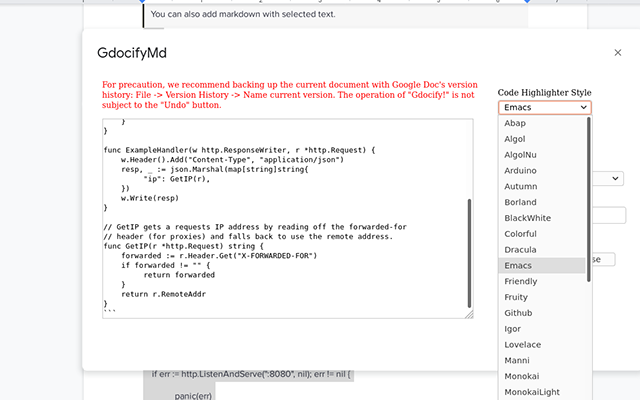This screenshot has height=400, width=640.
Task: Click the red backup precaution warning text
Action: click(x=290, y=95)
